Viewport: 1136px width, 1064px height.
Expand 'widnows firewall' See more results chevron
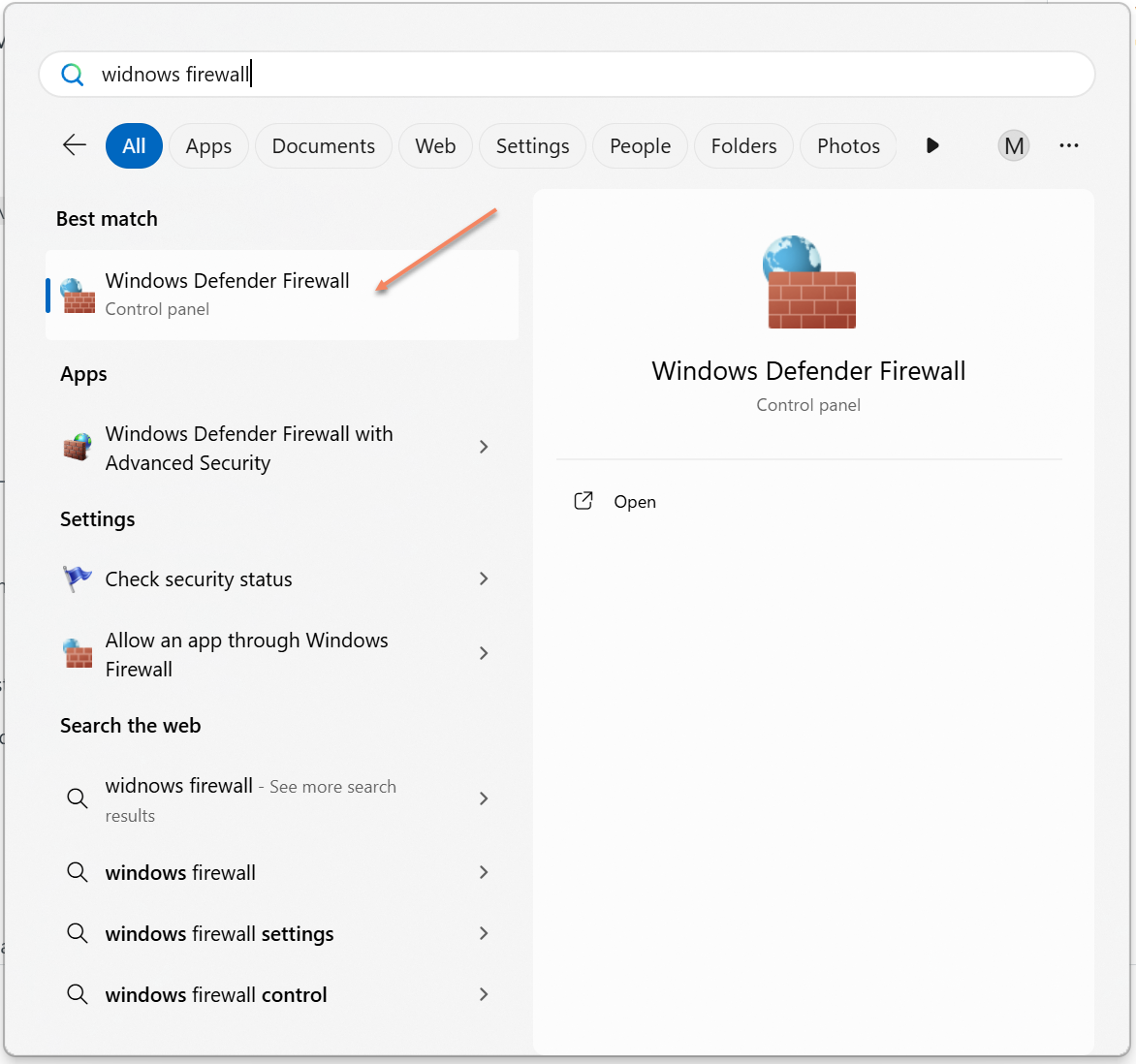point(484,798)
